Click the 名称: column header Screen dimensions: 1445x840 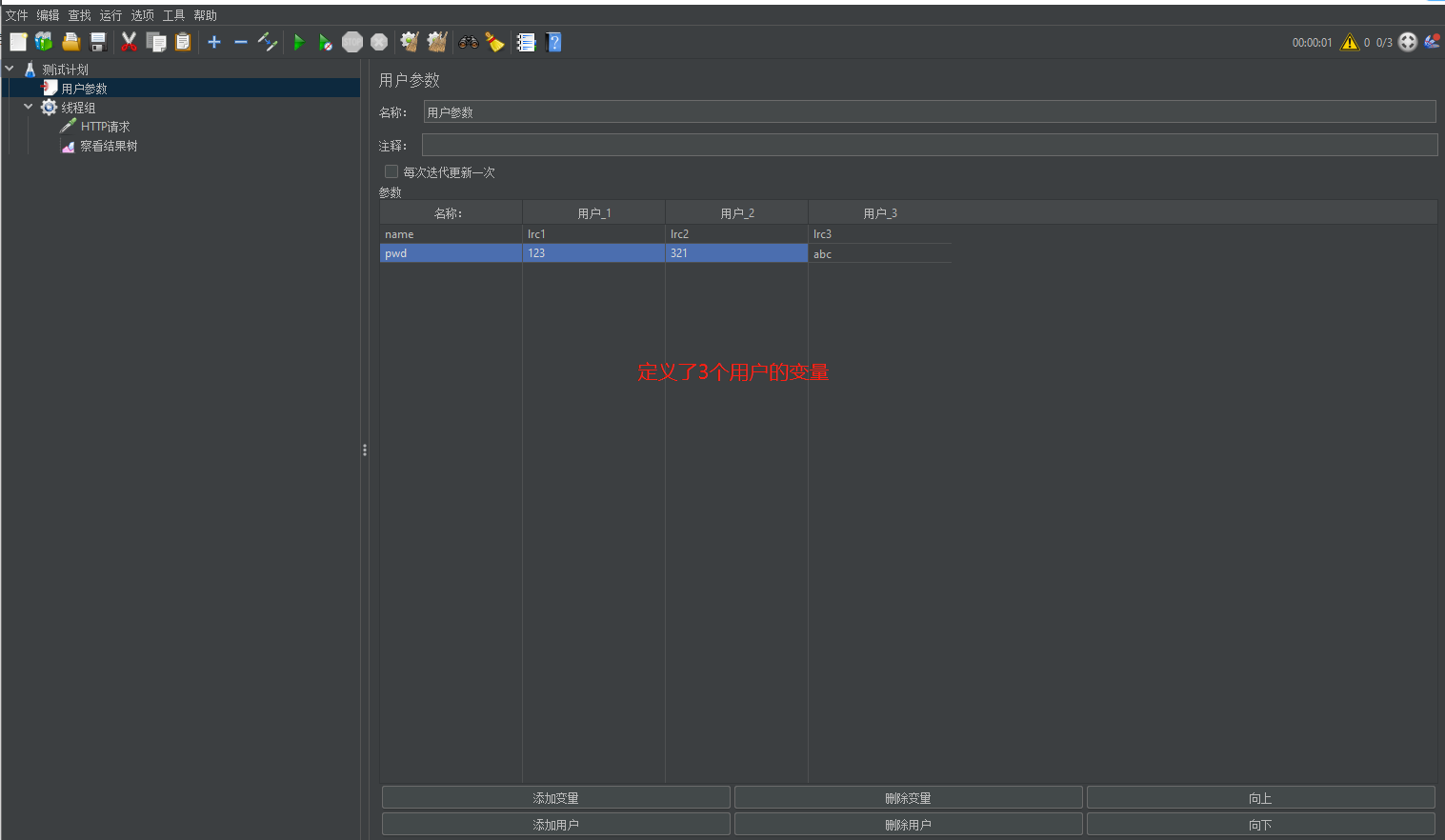(x=451, y=212)
